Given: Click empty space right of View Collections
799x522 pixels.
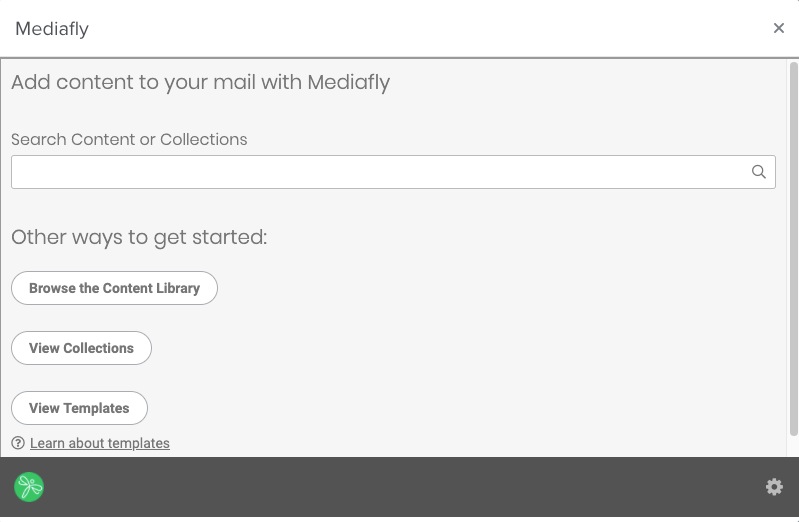Looking at the screenshot, I should (x=450, y=348).
